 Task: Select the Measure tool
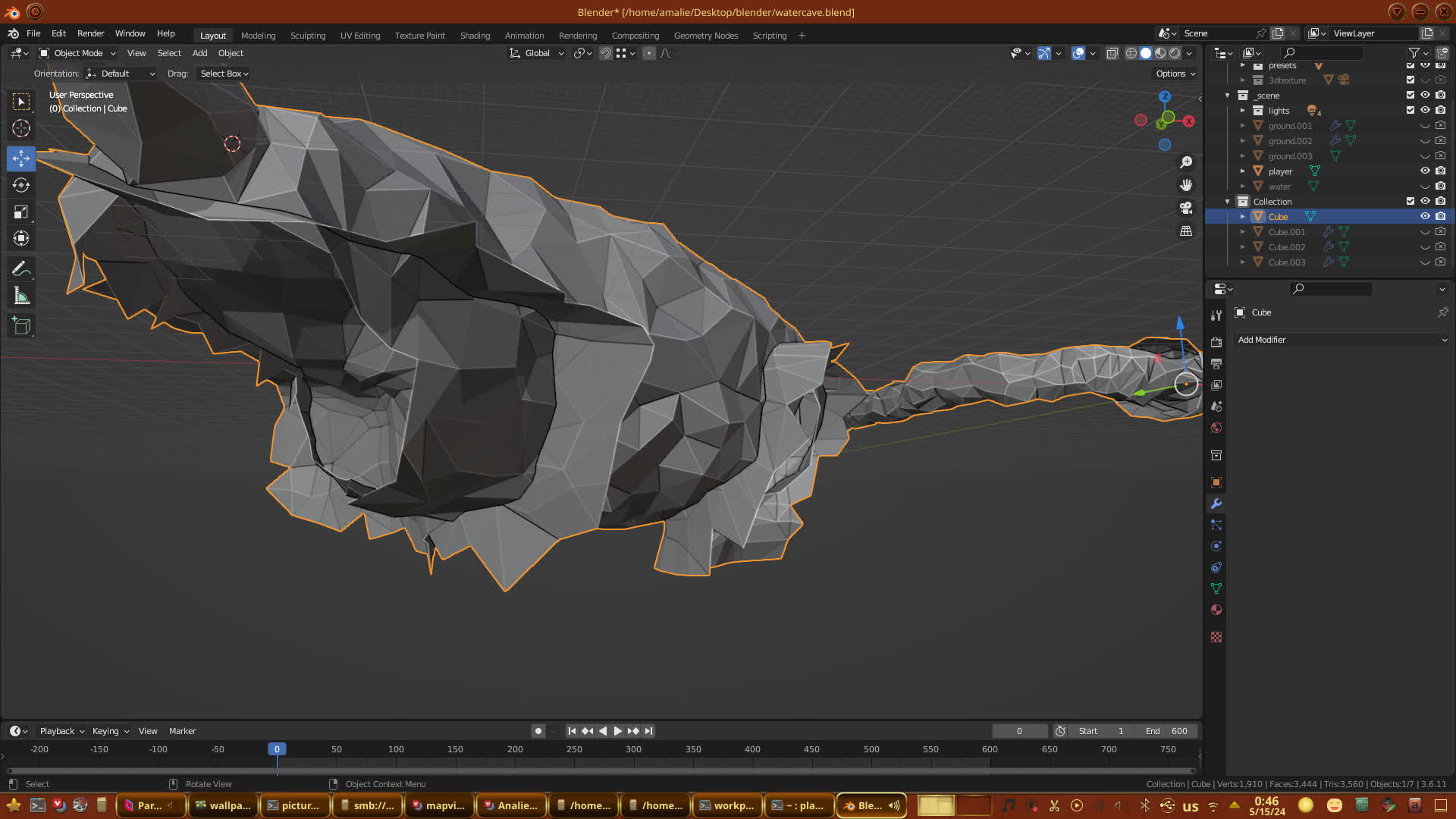tap(21, 297)
